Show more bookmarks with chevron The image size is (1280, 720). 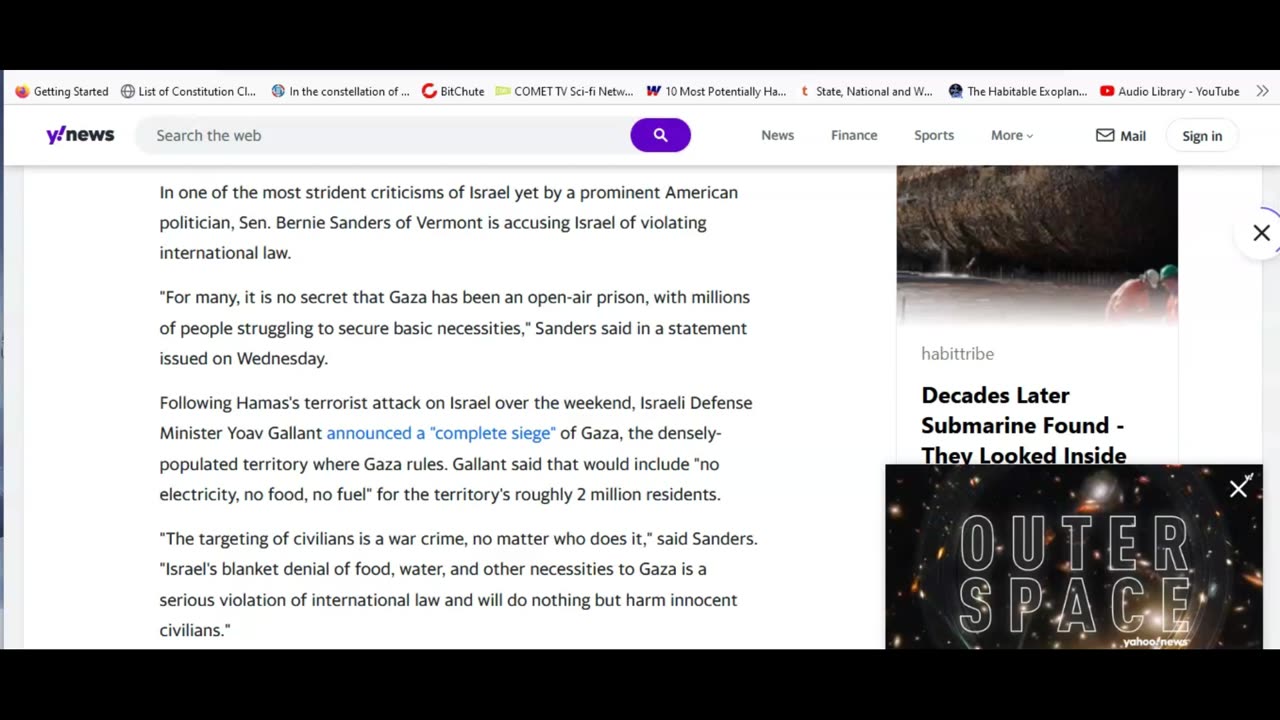pos(1262,91)
